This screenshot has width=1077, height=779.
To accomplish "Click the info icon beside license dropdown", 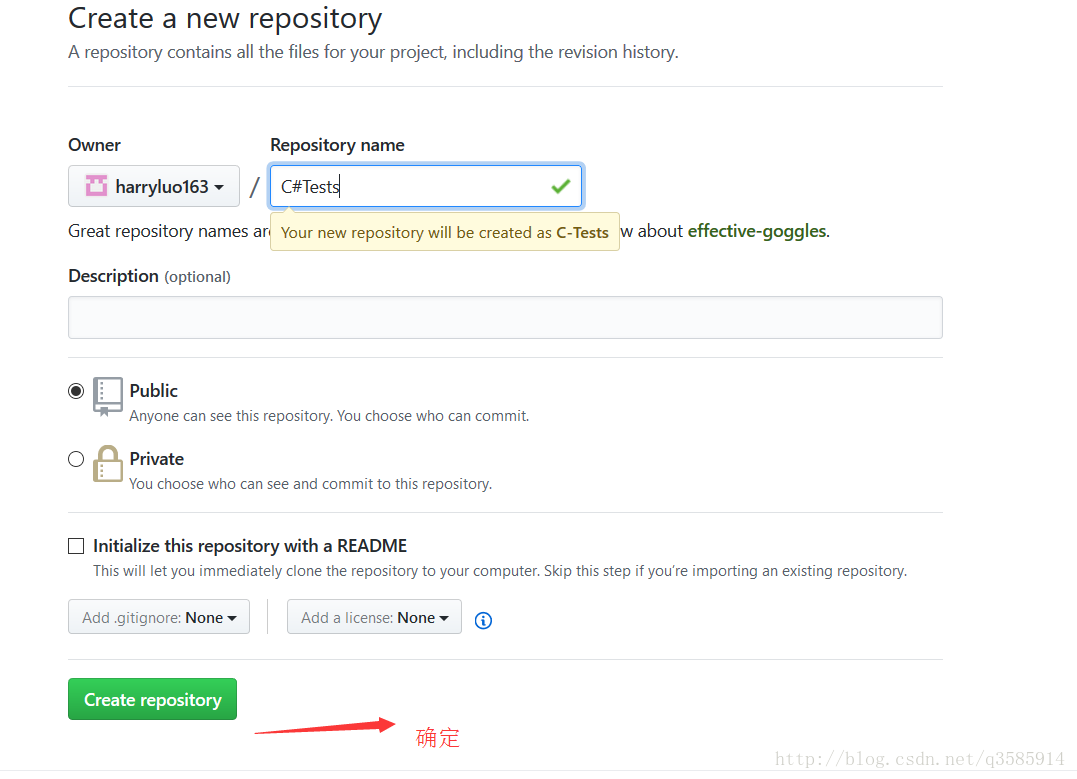I will [483, 620].
